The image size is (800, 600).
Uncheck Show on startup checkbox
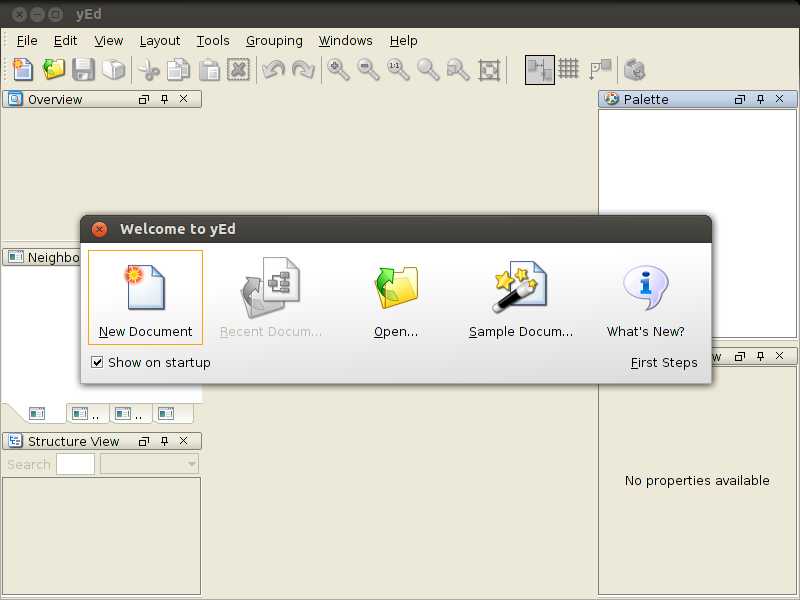97,362
